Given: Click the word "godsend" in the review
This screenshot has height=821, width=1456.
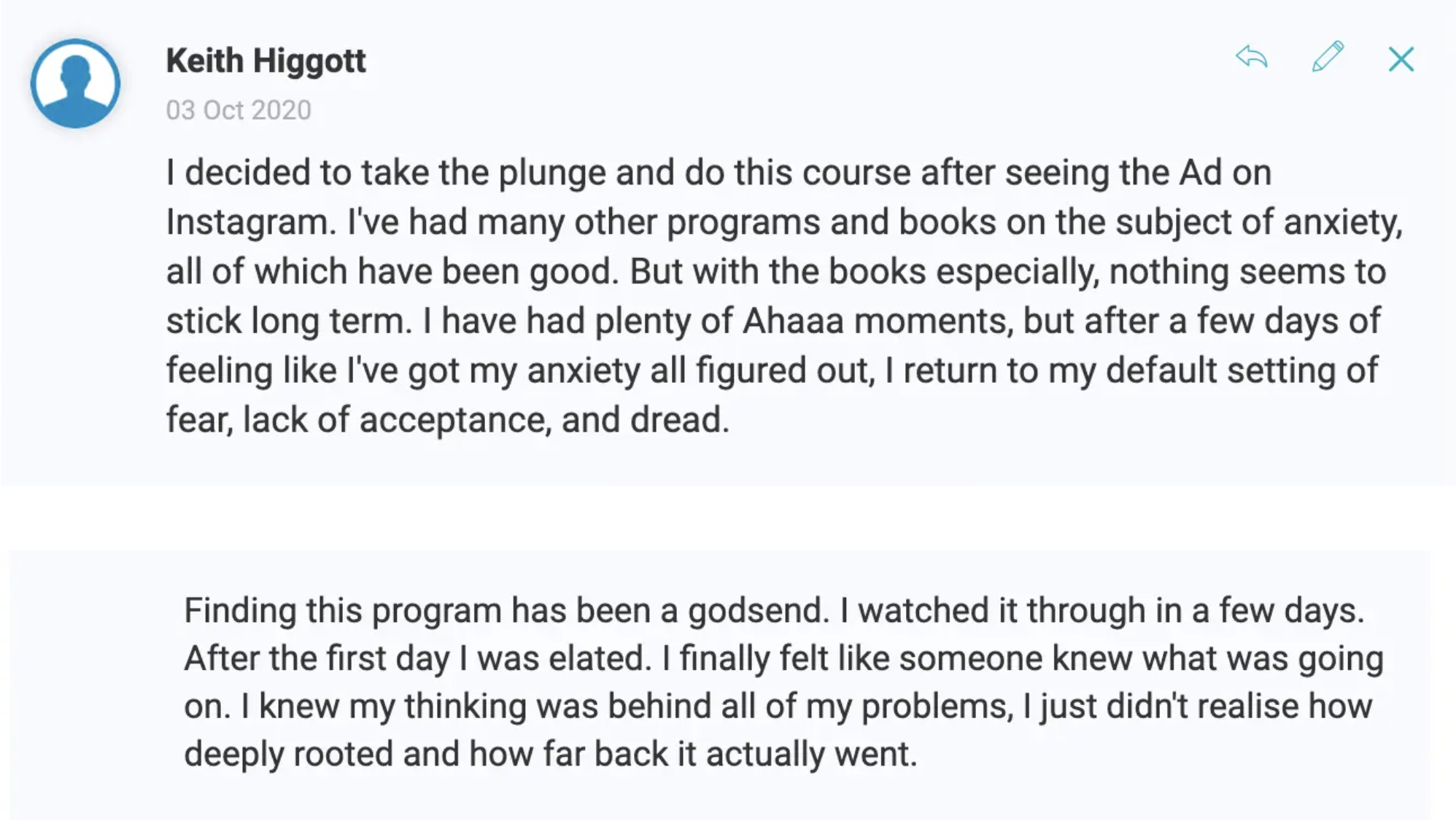Looking at the screenshot, I should pos(757,610).
